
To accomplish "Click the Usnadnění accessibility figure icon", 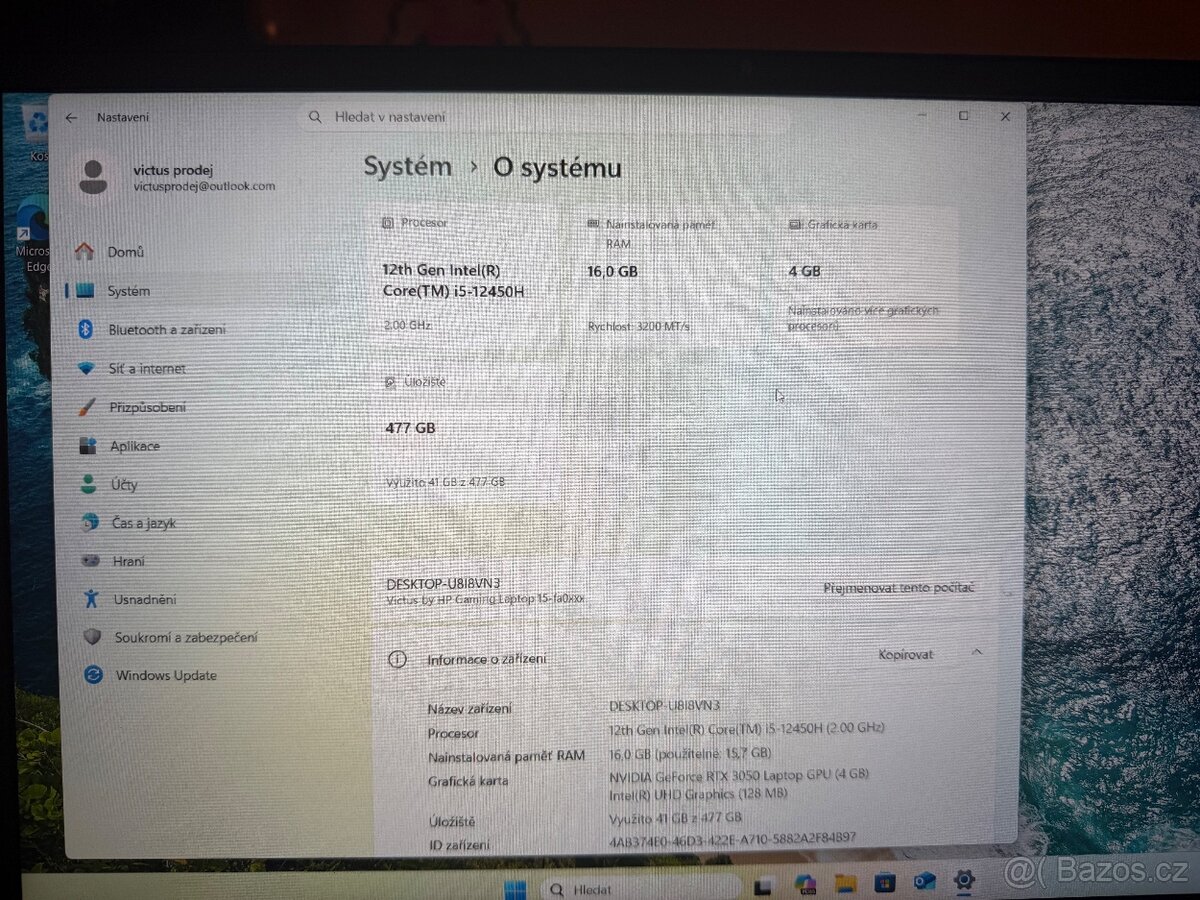I will (91, 599).
